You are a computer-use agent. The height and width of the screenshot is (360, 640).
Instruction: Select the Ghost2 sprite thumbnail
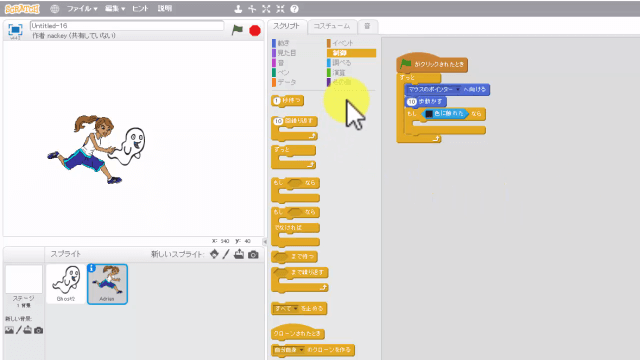point(66,284)
